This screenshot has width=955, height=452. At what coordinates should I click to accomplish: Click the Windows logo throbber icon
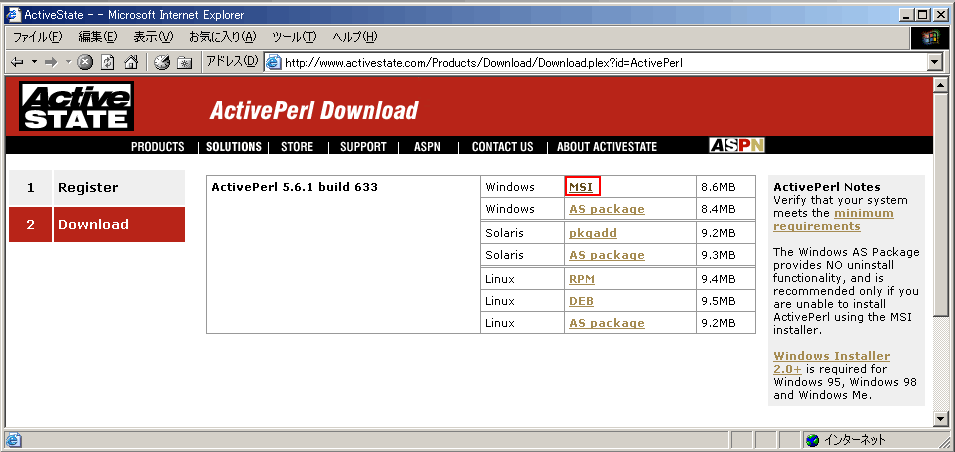tap(931, 38)
